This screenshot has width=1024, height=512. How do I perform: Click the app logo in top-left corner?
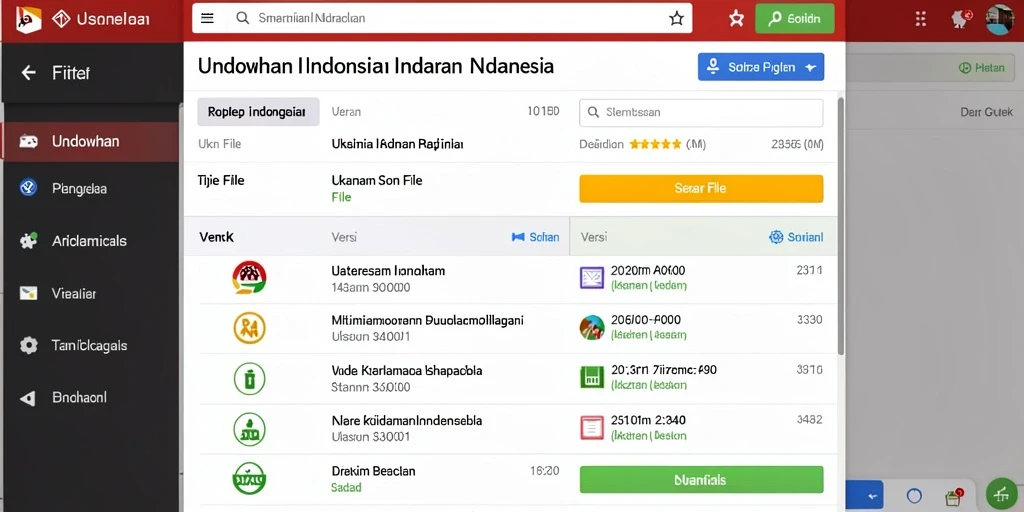pyautogui.click(x=28, y=19)
